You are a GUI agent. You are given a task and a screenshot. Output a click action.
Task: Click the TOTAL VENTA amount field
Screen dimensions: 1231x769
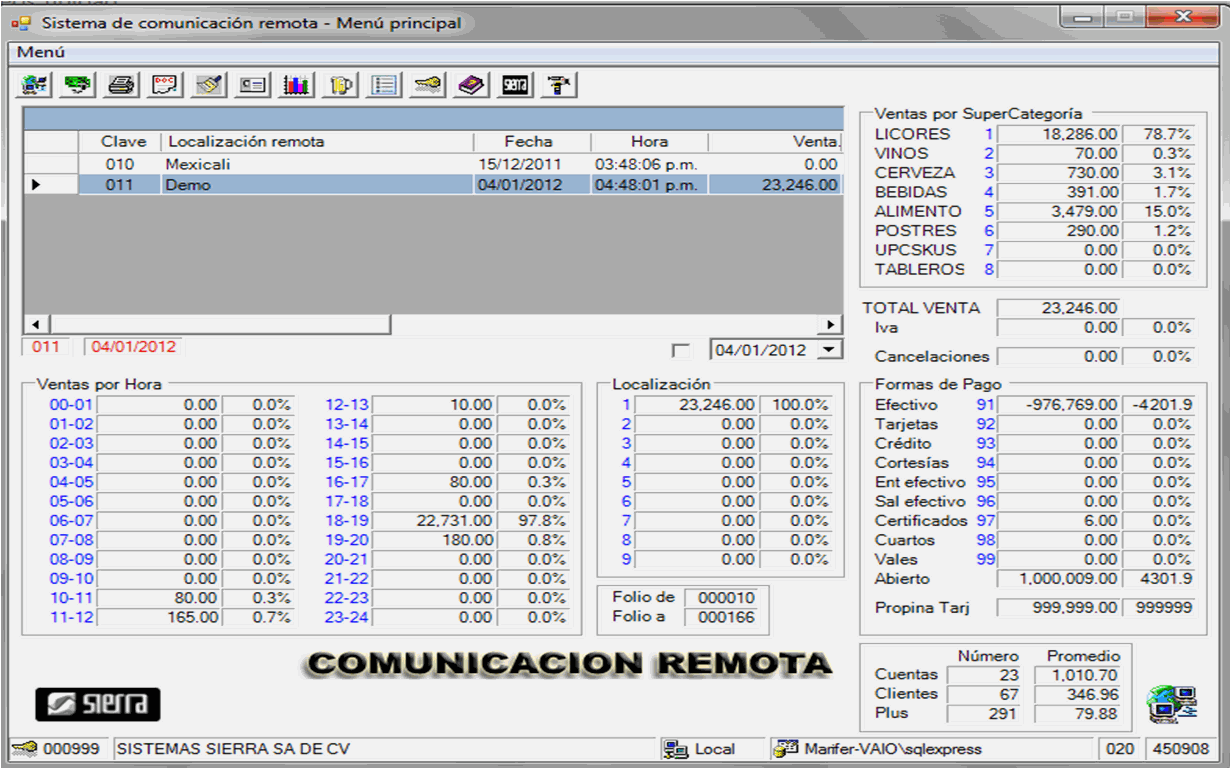(x=1059, y=308)
